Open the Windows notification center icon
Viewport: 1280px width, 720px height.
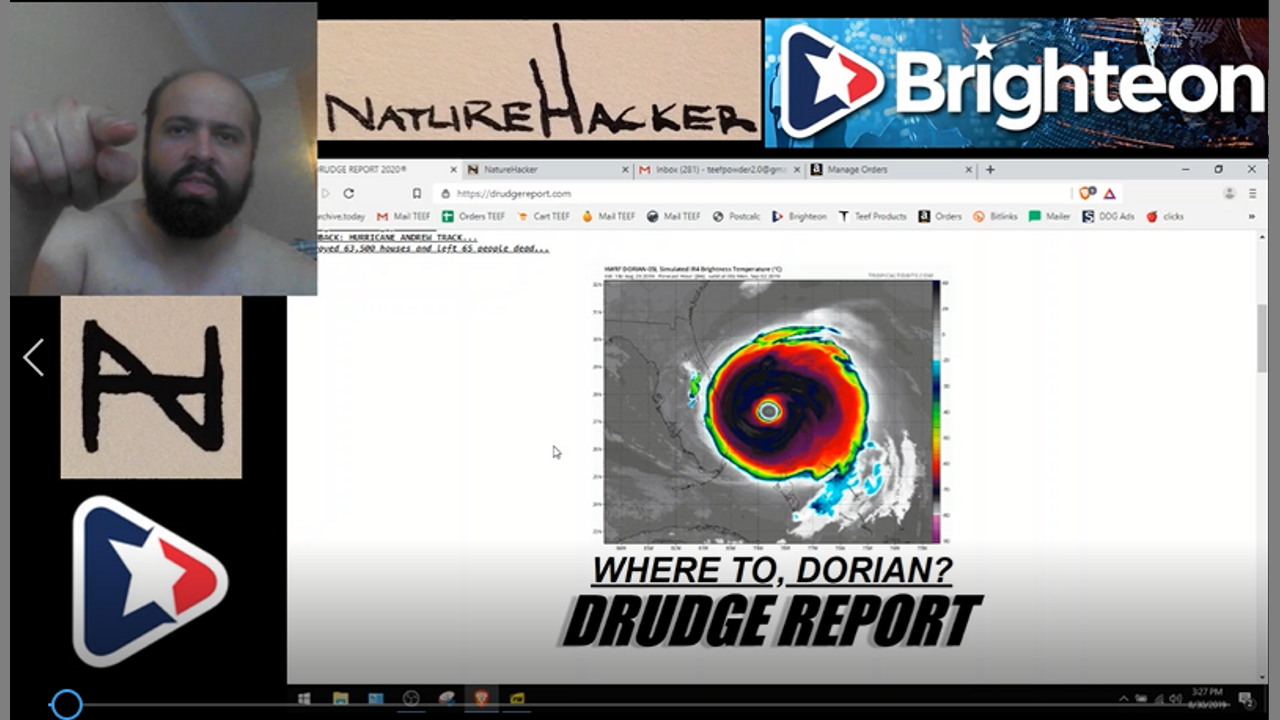1246,698
